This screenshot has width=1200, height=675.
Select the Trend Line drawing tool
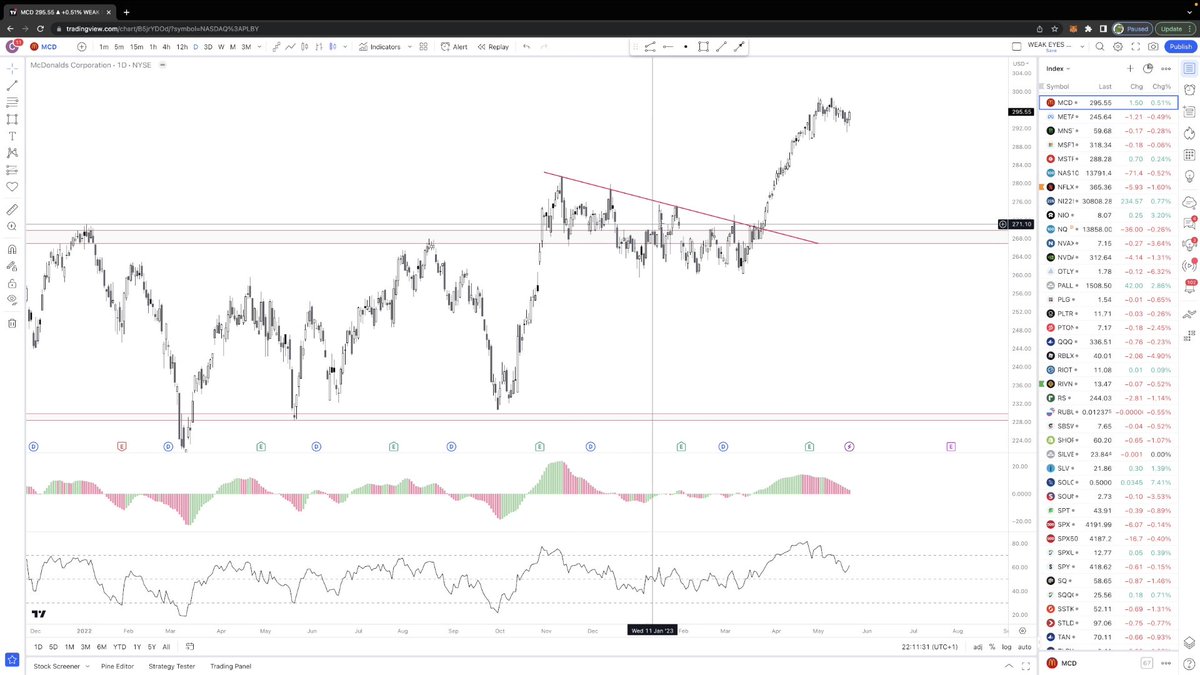[x=12, y=86]
